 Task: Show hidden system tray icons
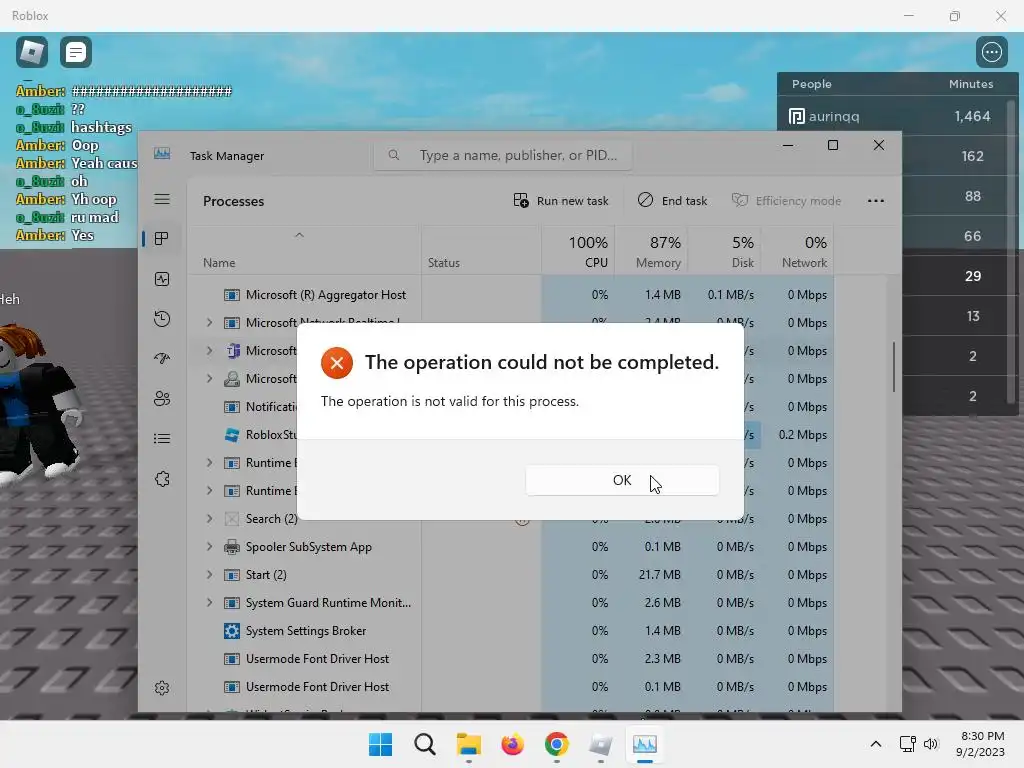(876, 744)
